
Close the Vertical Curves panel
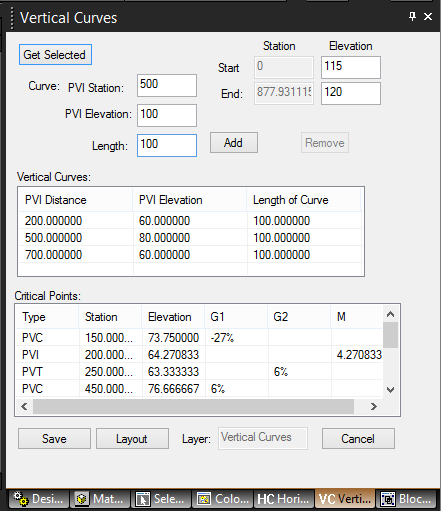pos(428,16)
